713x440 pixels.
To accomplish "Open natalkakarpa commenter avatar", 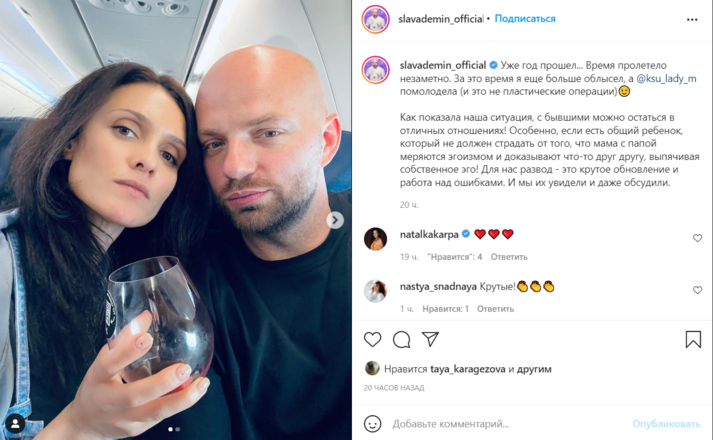I will [376, 239].
